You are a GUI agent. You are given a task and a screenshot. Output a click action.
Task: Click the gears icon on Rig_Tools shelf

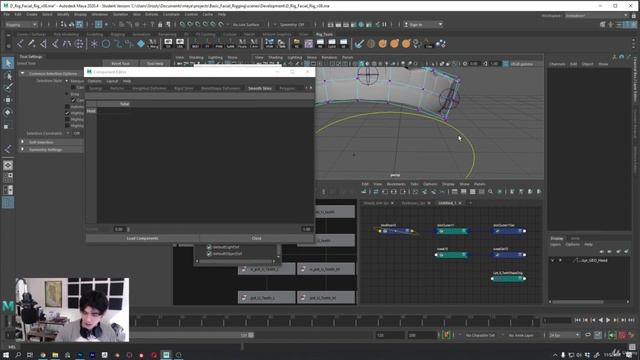pos(417,44)
